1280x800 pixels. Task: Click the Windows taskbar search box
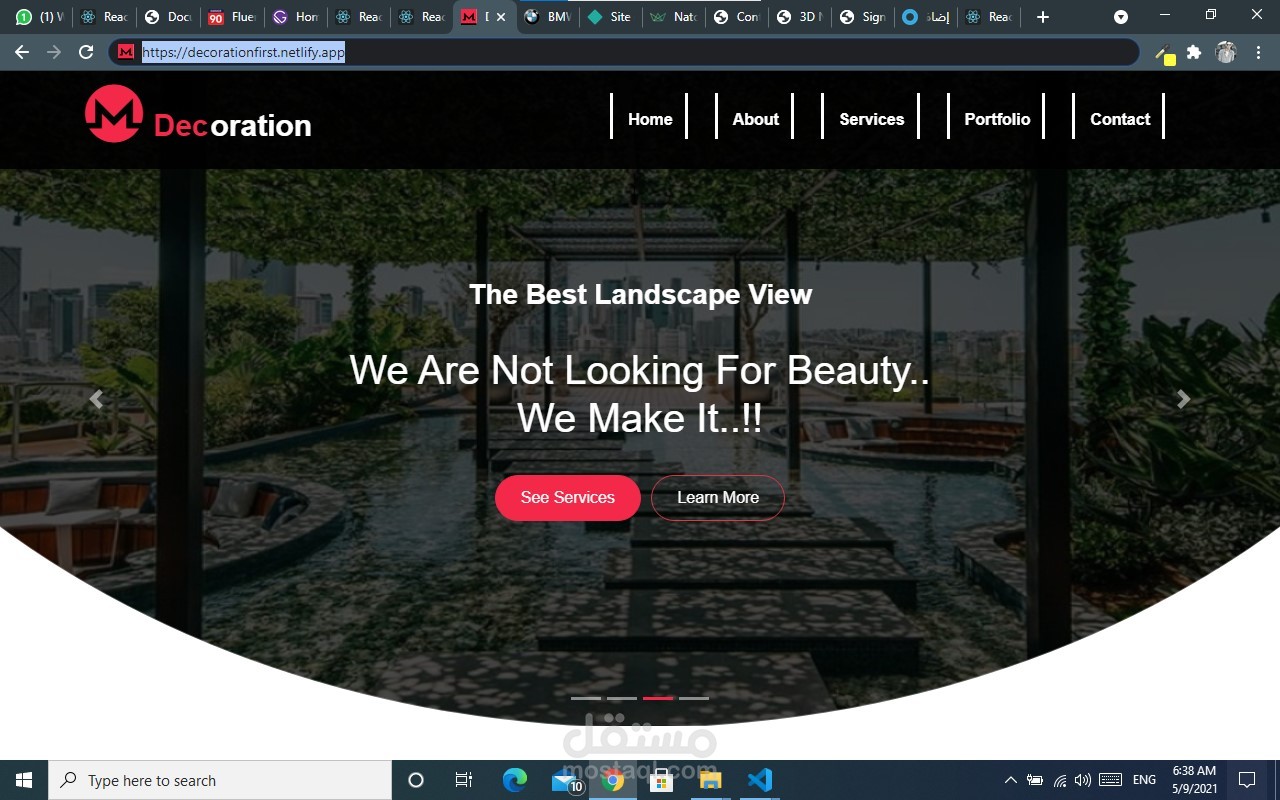[220, 780]
